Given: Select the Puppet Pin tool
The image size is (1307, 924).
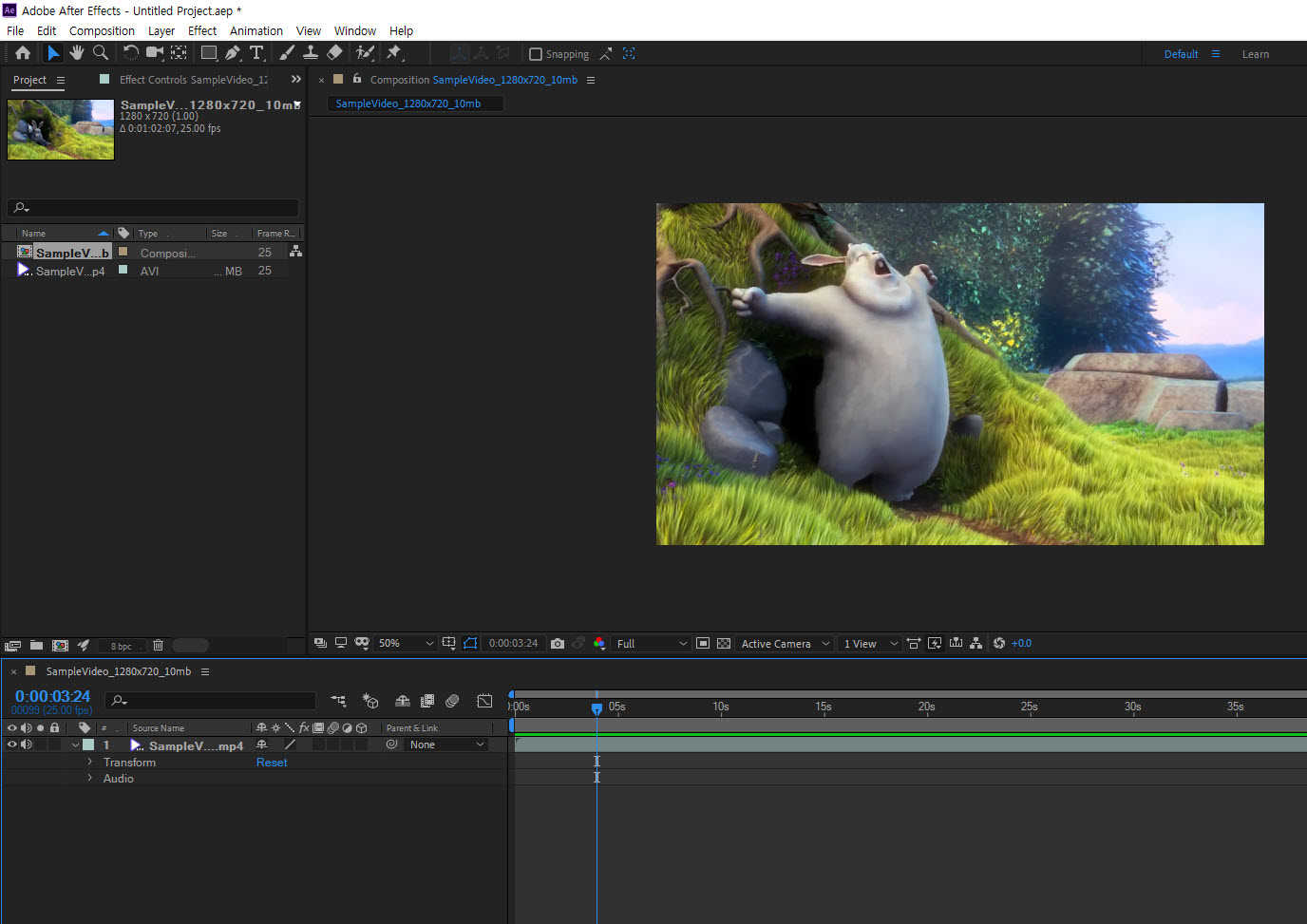Looking at the screenshot, I should (394, 53).
